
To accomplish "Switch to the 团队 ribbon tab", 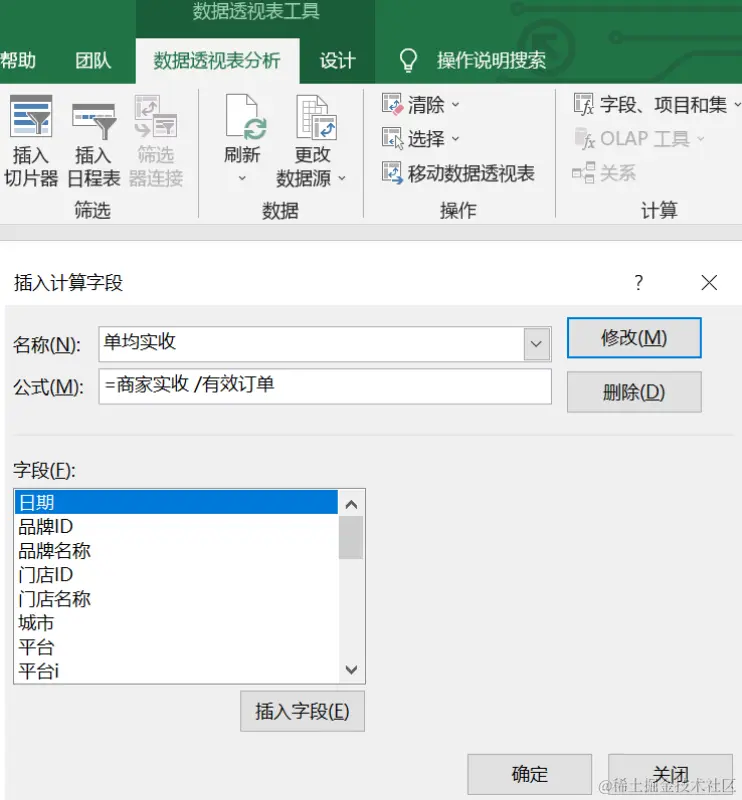I will pos(93,61).
